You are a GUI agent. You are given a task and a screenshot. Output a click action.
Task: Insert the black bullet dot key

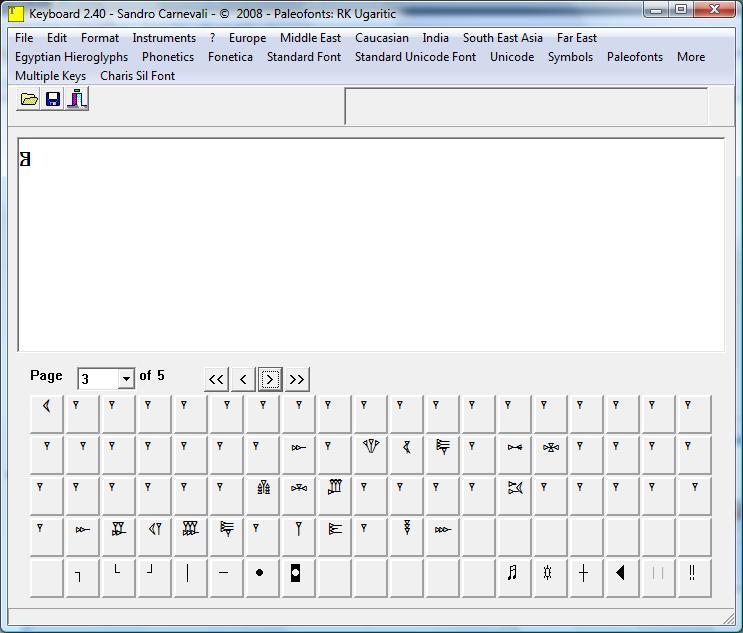(x=262, y=578)
